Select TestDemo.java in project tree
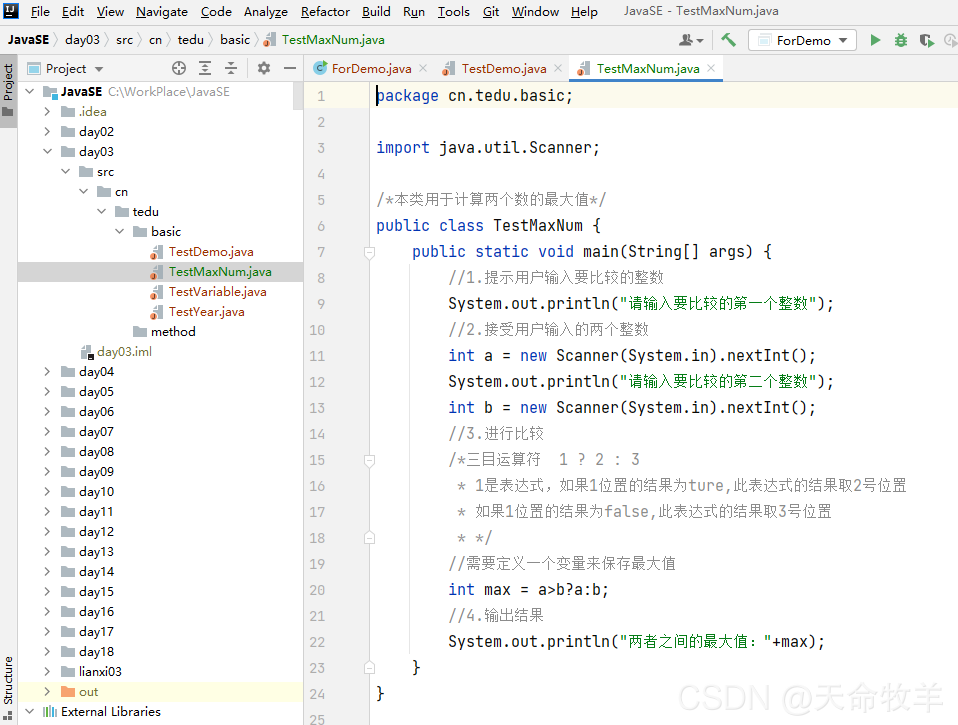958x725 pixels. pyautogui.click(x=211, y=252)
